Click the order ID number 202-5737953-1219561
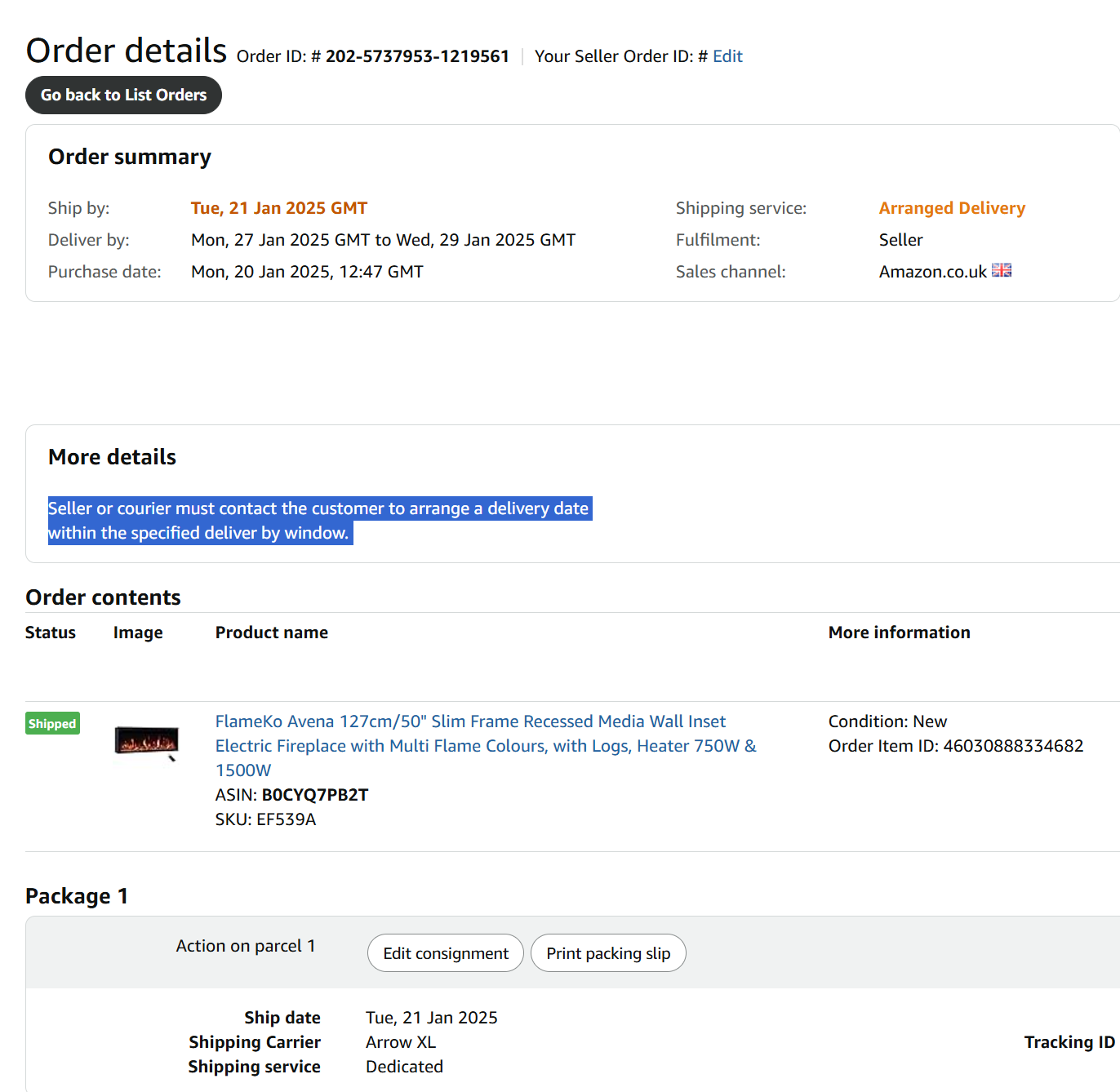 [417, 56]
